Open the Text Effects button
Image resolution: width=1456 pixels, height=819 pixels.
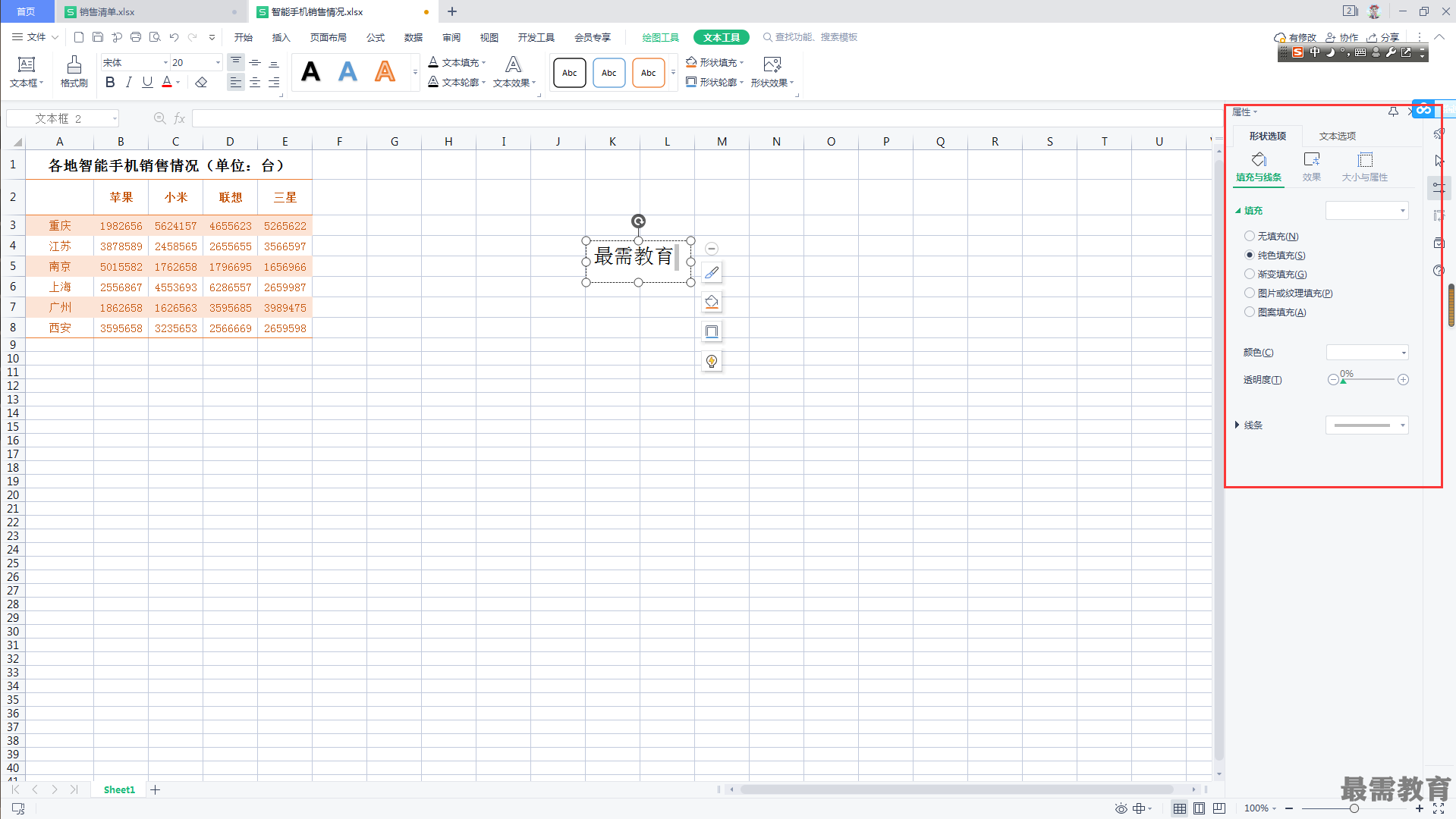514,72
